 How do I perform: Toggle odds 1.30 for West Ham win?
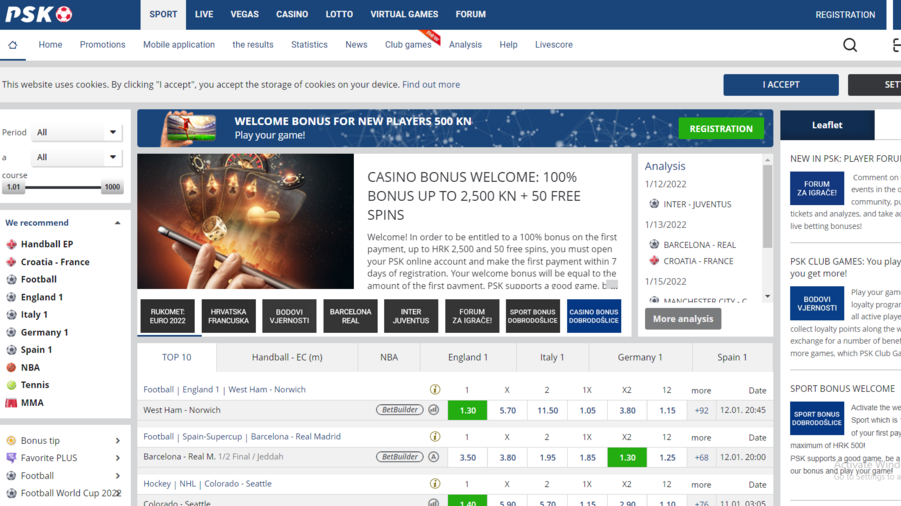467,410
